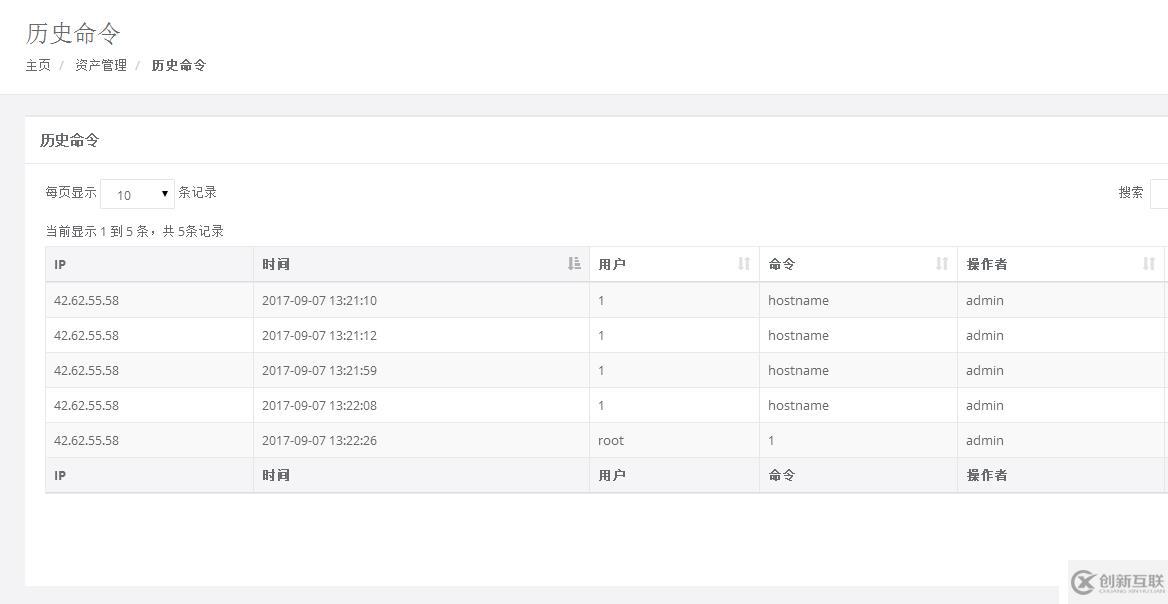1168x604 pixels.
Task: Click the sort icon in 操作者 column header
Action: pos(1149,264)
